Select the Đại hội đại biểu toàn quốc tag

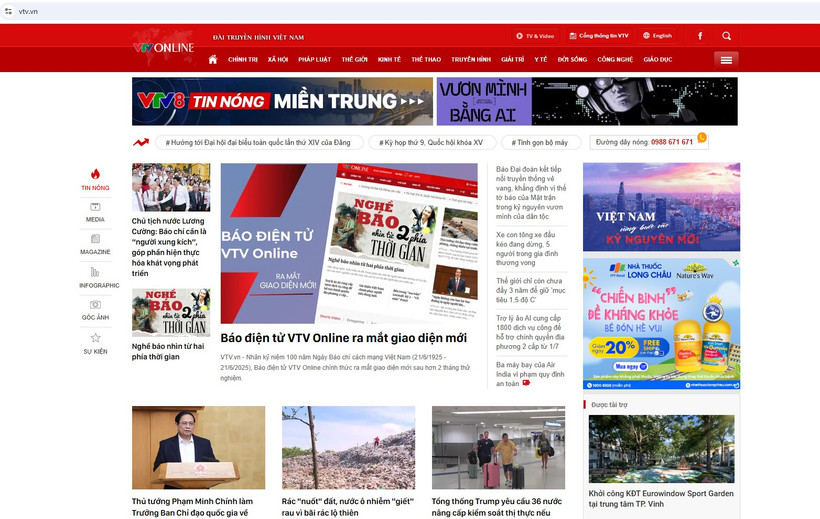[260, 142]
